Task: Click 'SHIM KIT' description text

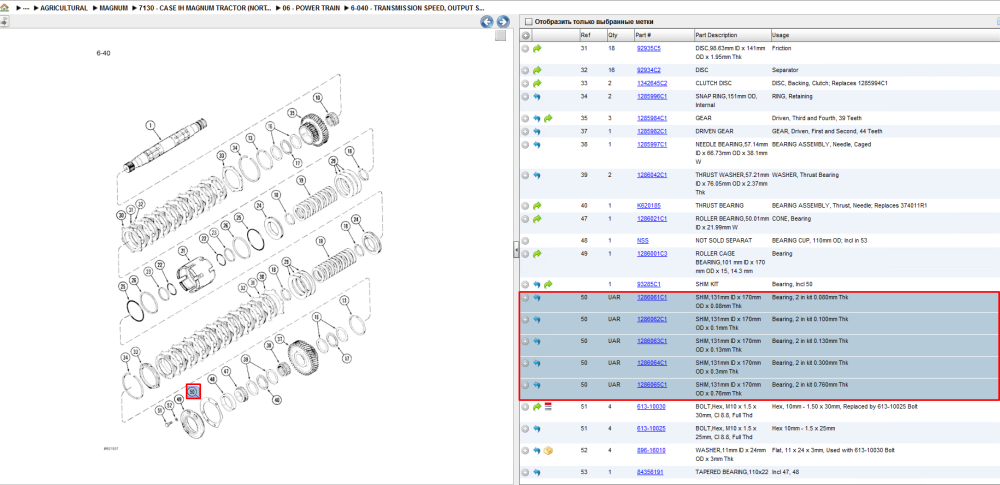Action: point(709,284)
